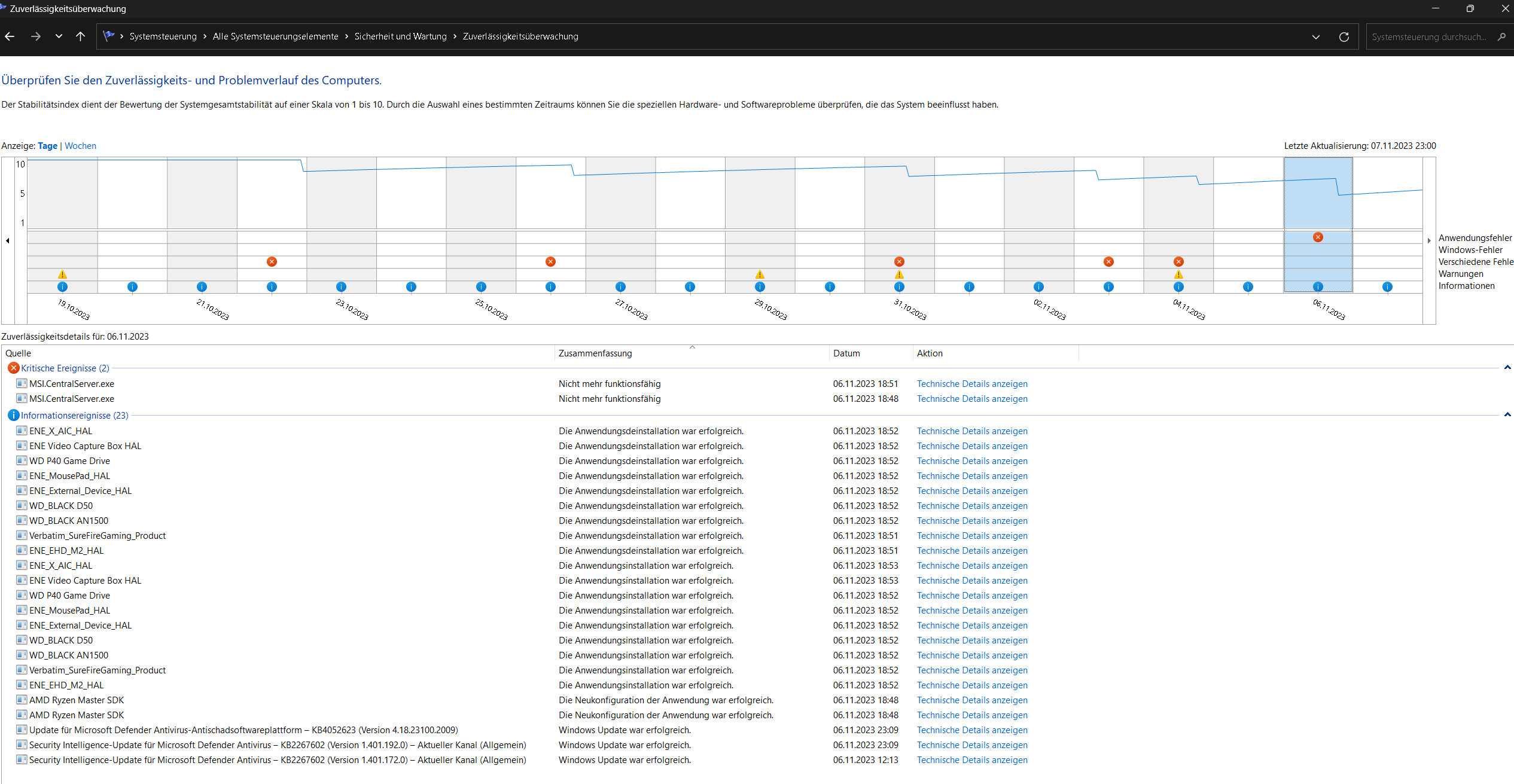
Task: Sort list by the Datum column header
Action: [846, 353]
